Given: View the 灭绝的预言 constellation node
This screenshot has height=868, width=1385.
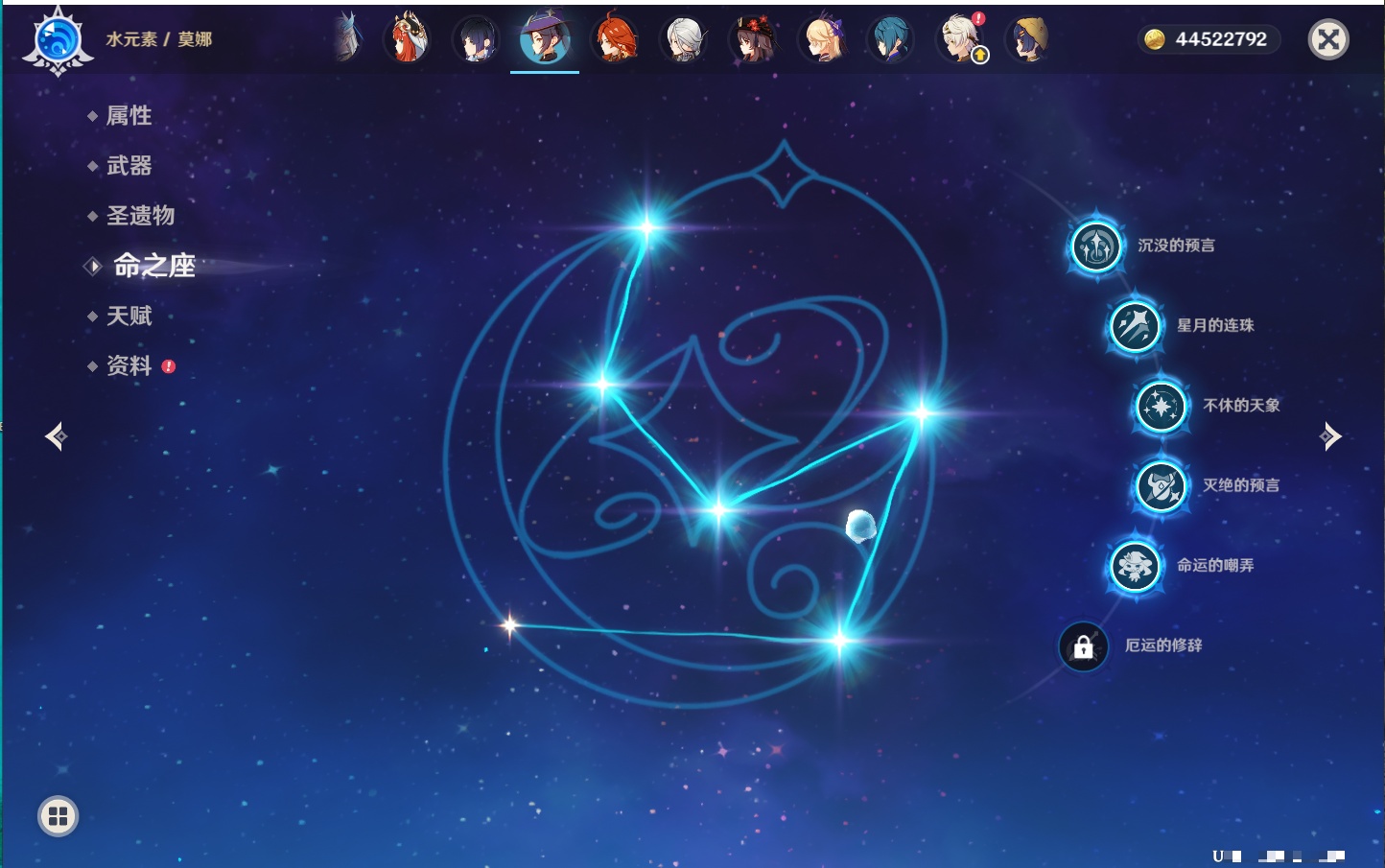Looking at the screenshot, I should click(1162, 486).
